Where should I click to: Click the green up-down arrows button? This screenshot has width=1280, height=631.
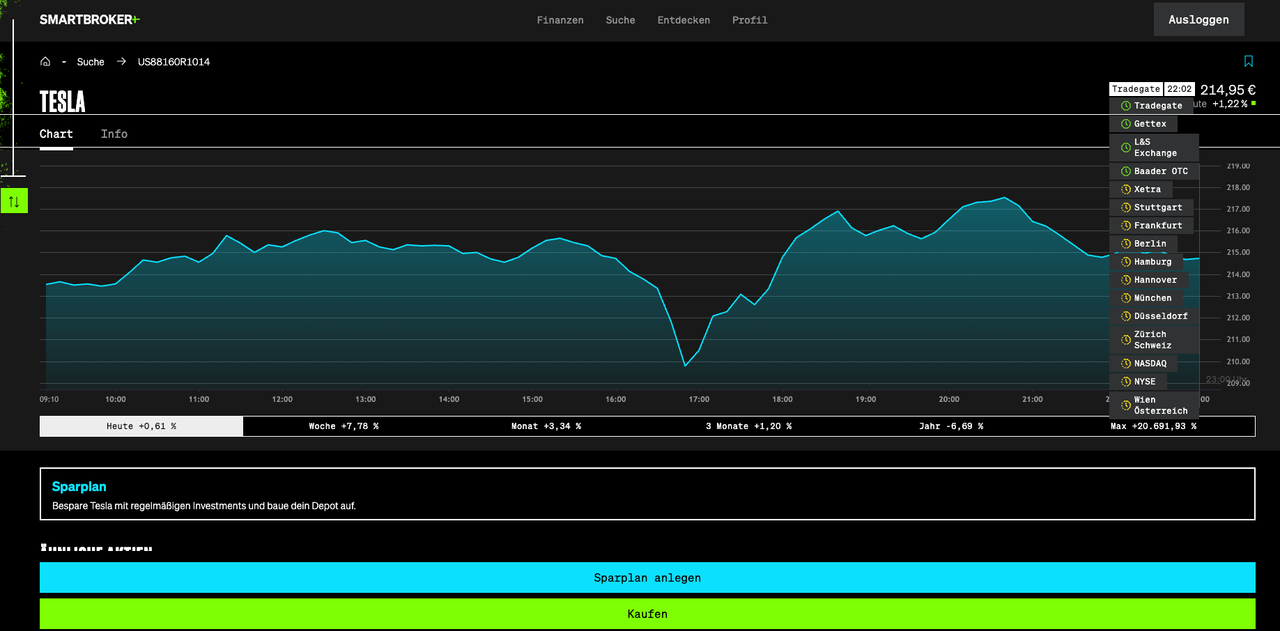click(14, 201)
